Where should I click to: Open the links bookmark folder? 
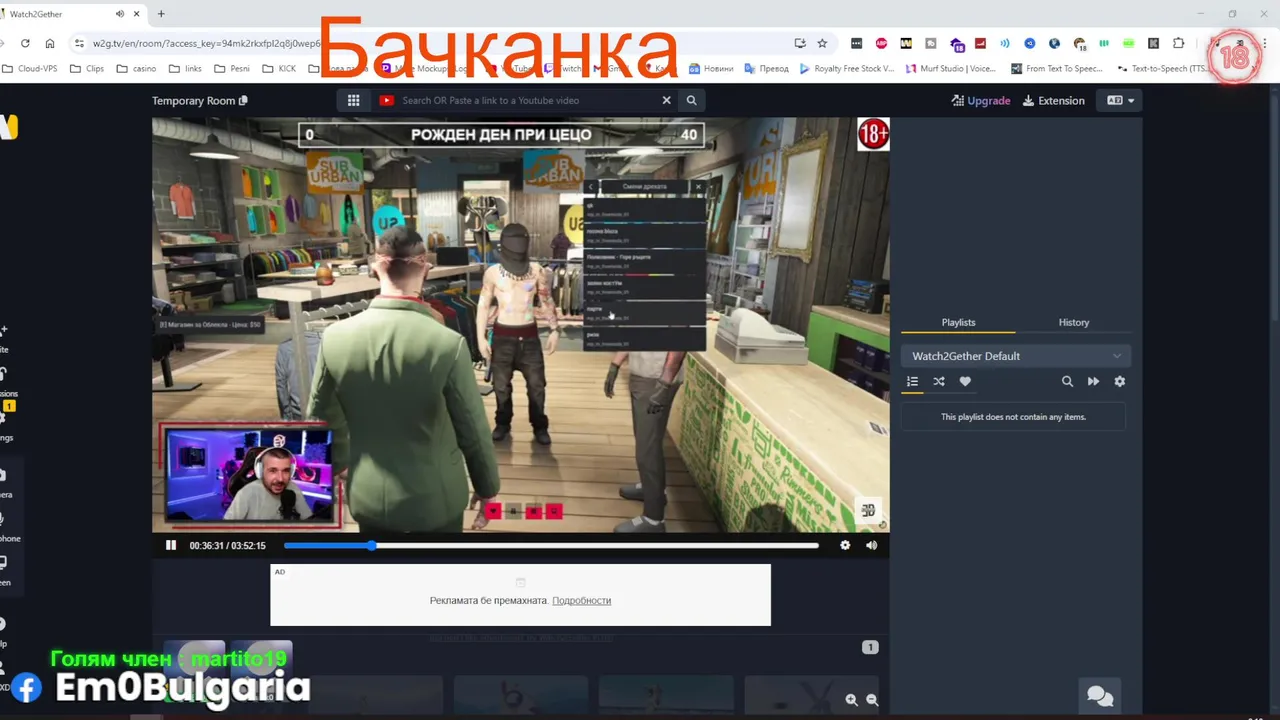coord(186,68)
